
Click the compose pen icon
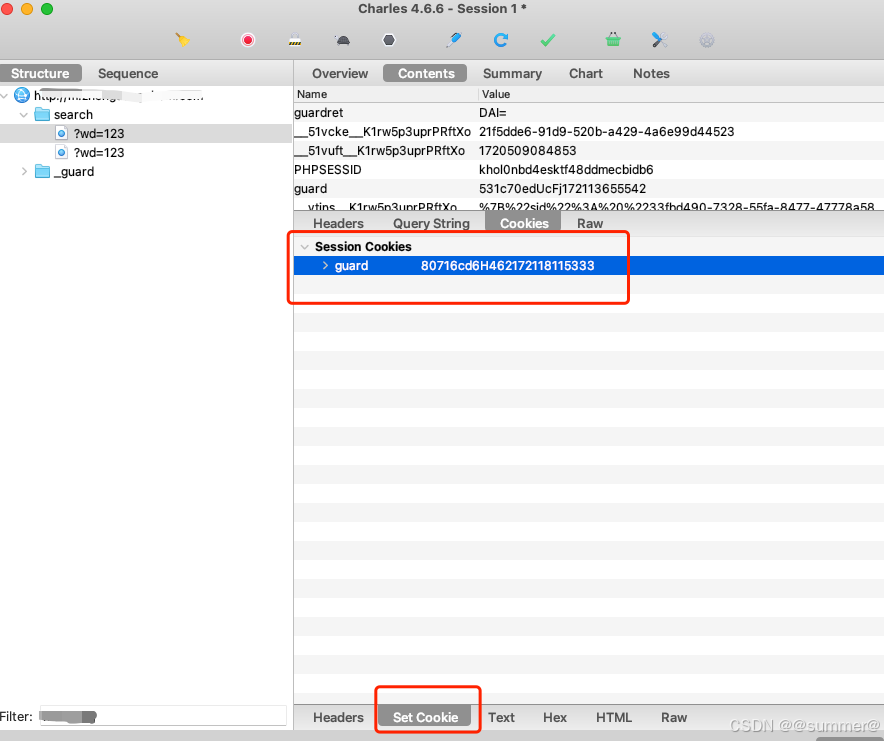click(x=454, y=40)
